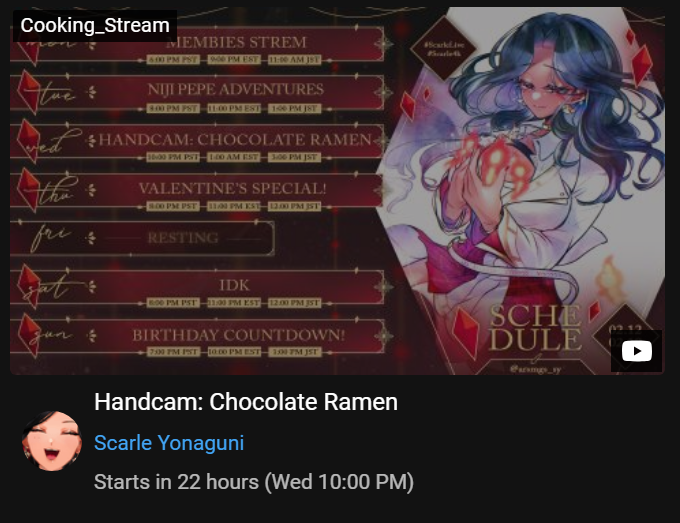Select the Saturday IDK schedule row
Screen dimensions: 680x523
point(197,289)
